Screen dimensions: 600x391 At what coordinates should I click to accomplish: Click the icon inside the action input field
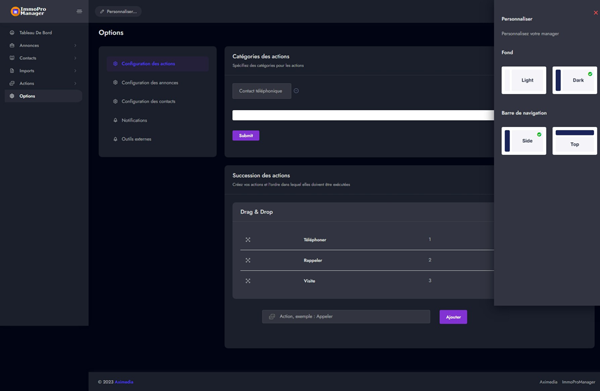click(272, 316)
